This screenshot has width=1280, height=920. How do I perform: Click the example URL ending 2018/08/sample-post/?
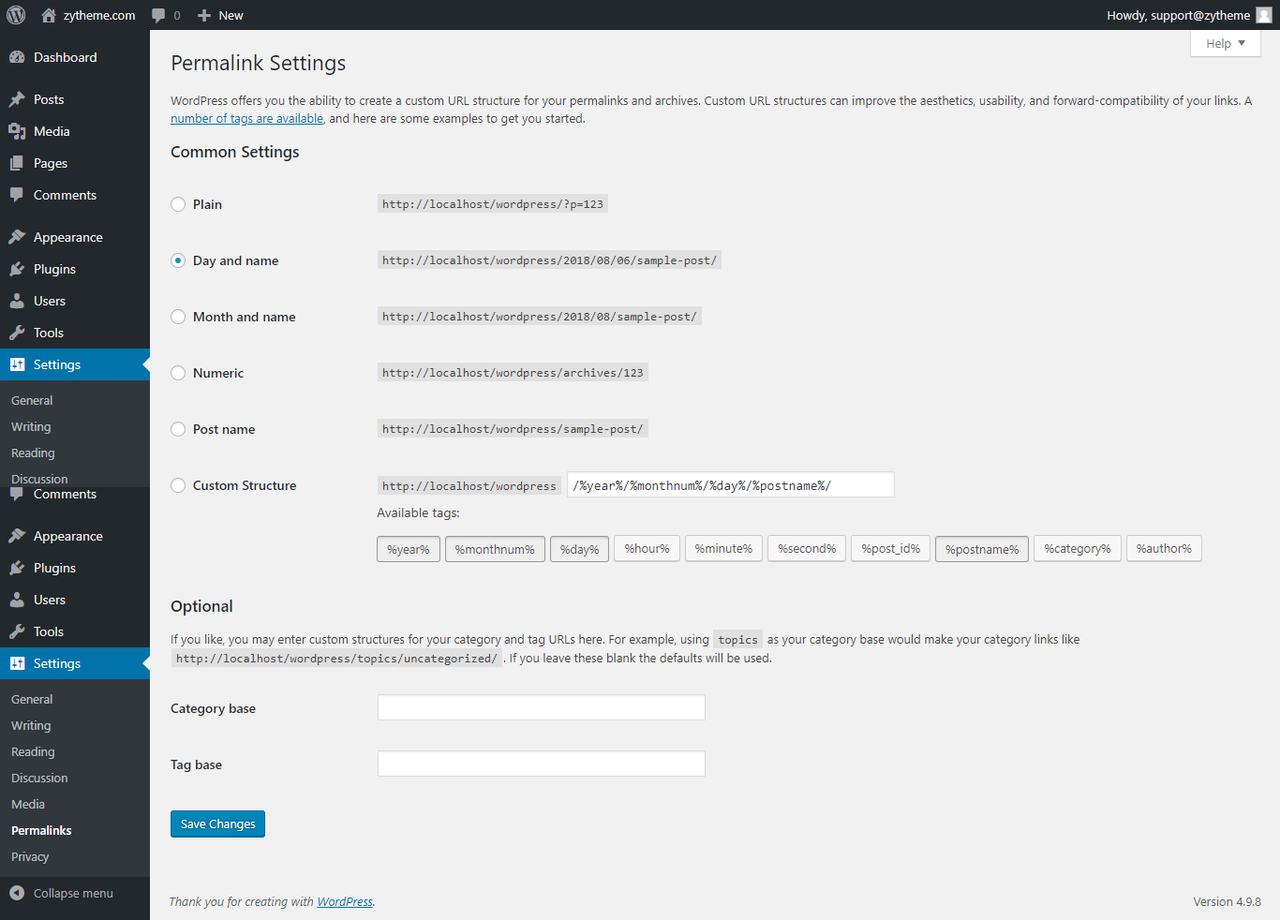[540, 316]
